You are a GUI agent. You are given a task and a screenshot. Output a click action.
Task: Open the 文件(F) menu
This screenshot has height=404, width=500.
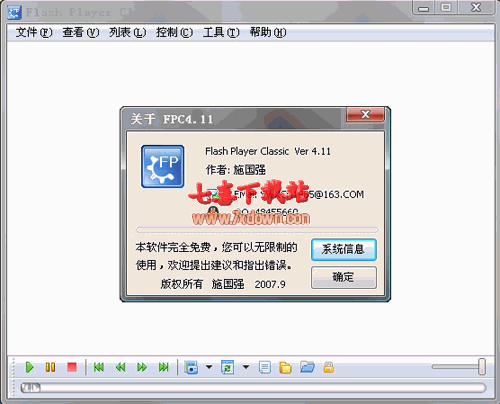[34, 33]
